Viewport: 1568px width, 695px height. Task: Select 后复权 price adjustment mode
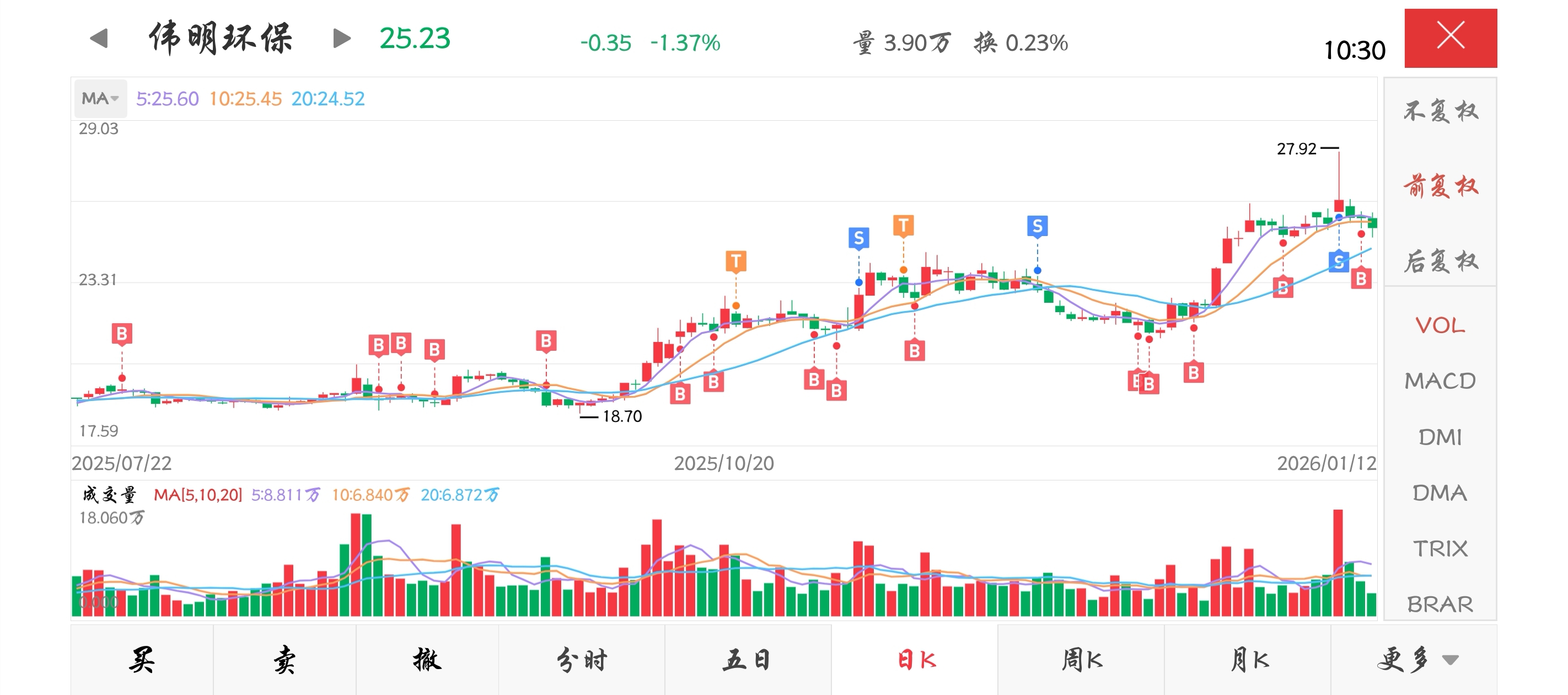click(1440, 261)
